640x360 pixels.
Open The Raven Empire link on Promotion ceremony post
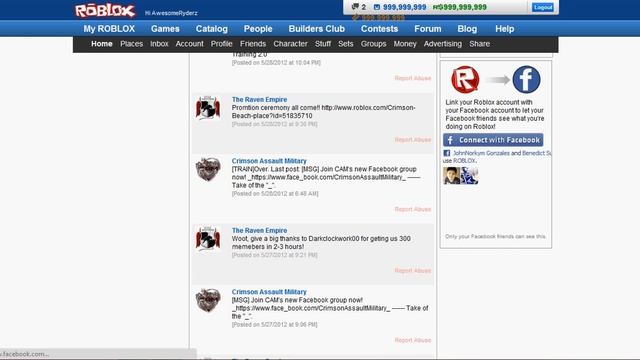259,100
